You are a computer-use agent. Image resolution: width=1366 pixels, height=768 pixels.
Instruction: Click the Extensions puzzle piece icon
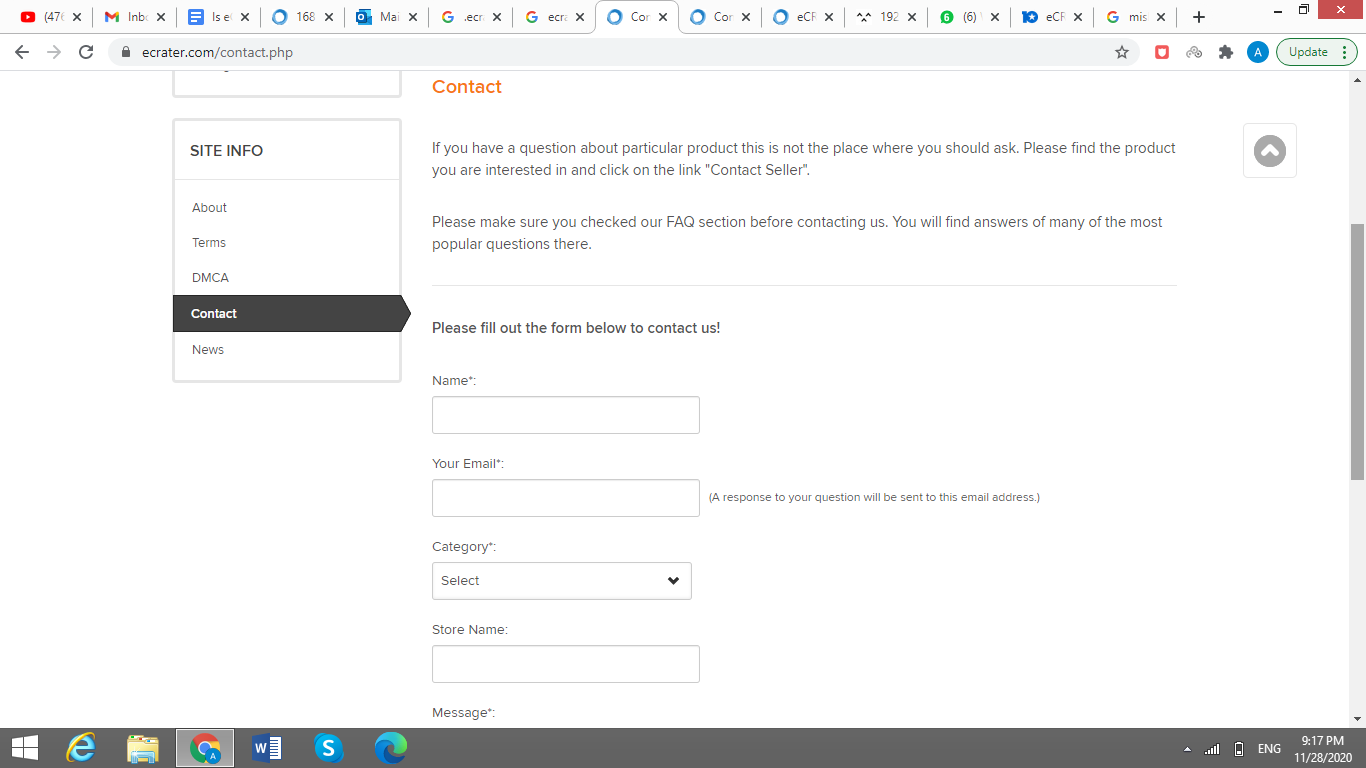1226,52
